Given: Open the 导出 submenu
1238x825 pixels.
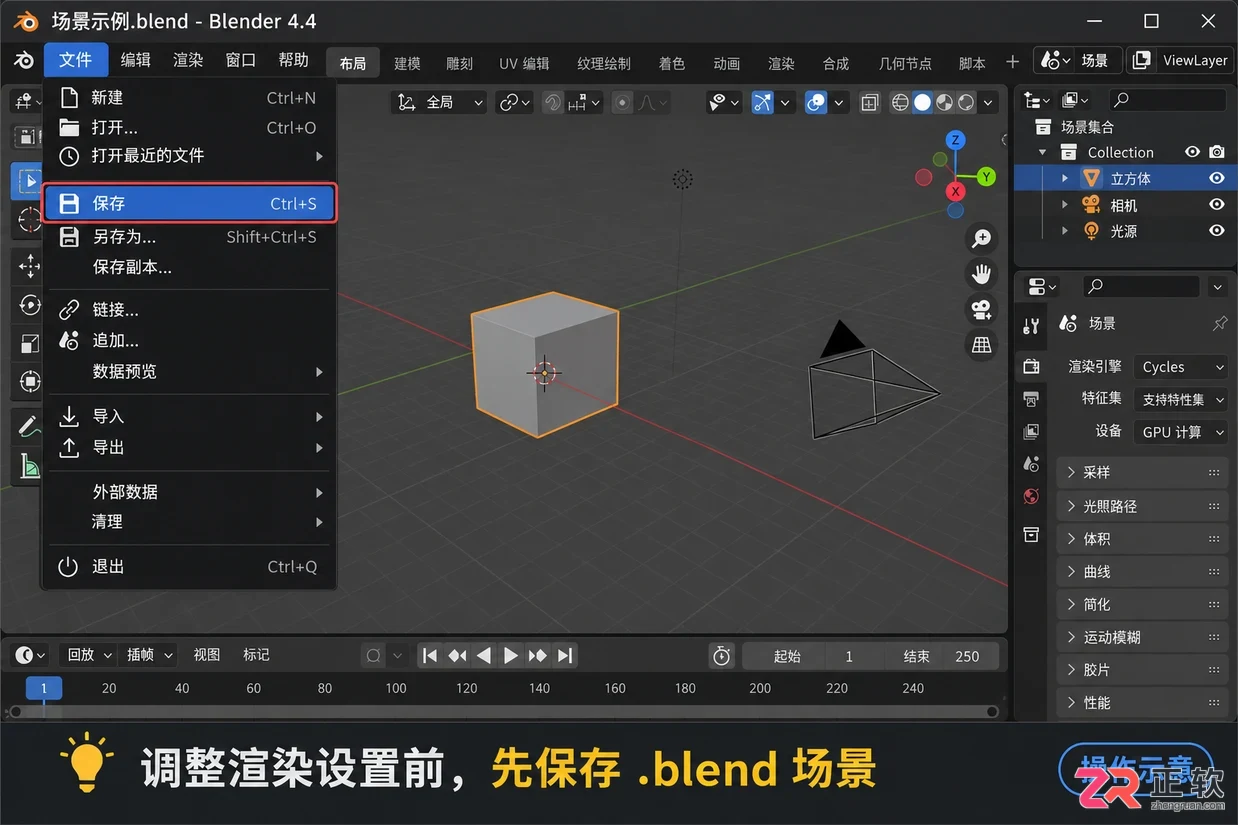Looking at the screenshot, I should coord(189,448).
